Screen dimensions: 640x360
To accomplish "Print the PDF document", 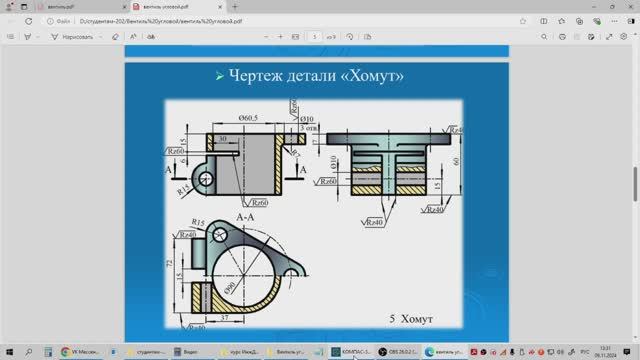I will (x=562, y=37).
